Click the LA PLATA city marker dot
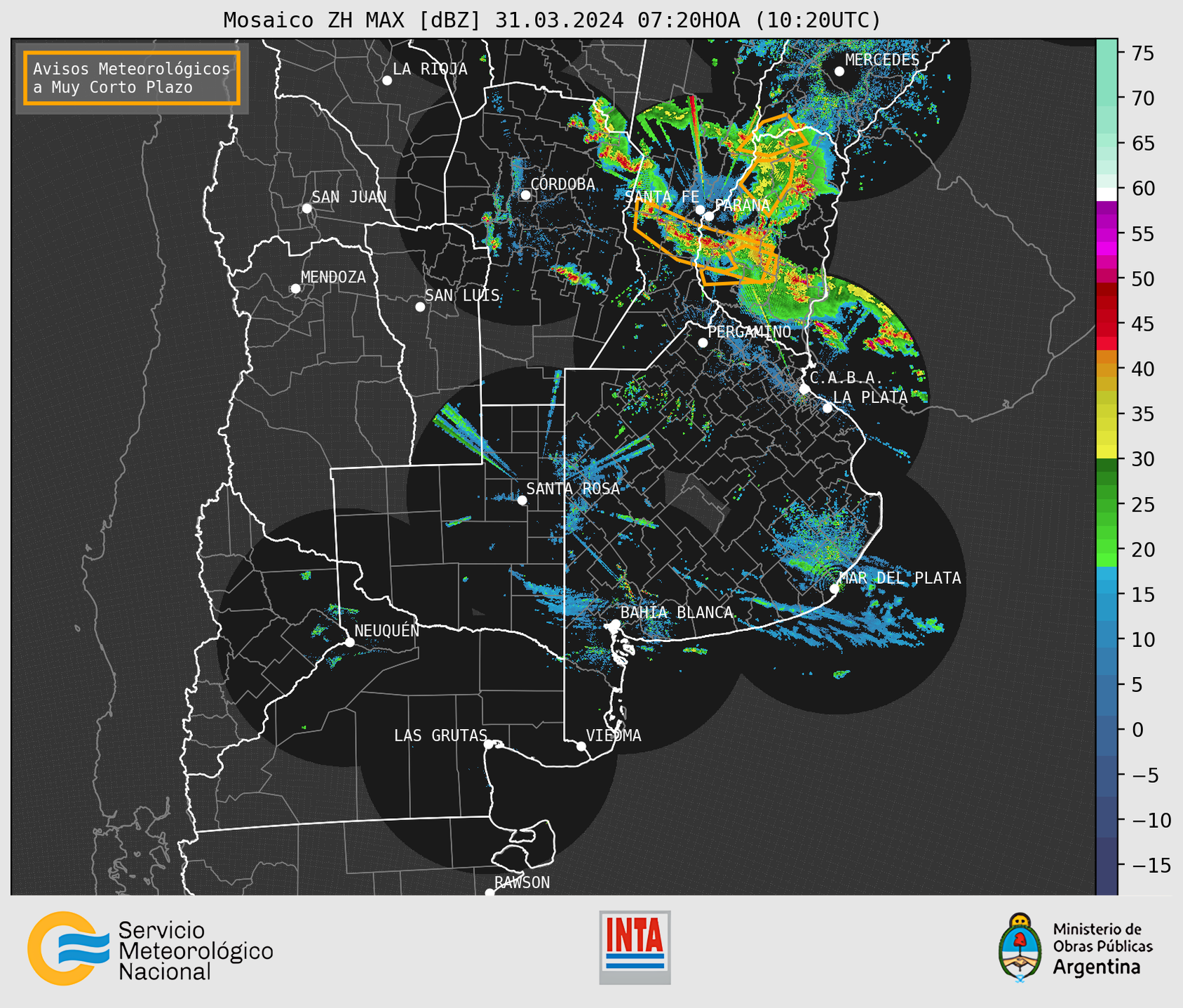Image resolution: width=1183 pixels, height=1008 pixels. pos(827,408)
